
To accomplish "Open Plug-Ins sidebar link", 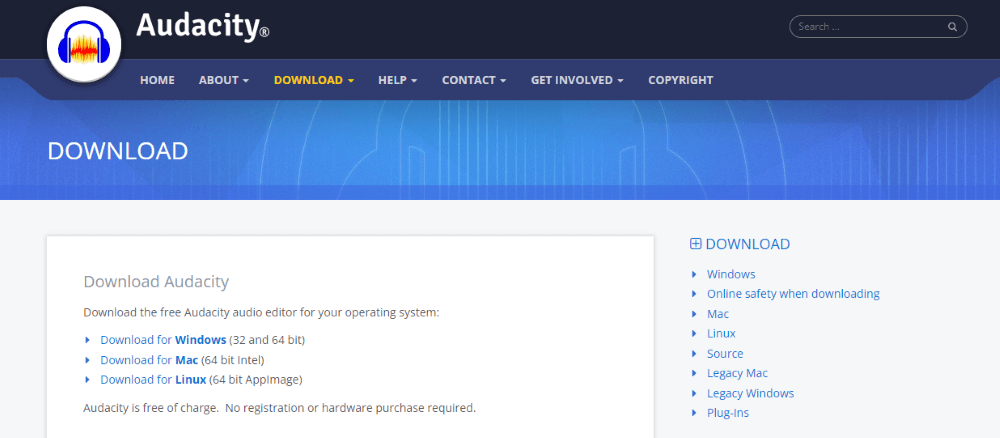I will (x=728, y=413).
